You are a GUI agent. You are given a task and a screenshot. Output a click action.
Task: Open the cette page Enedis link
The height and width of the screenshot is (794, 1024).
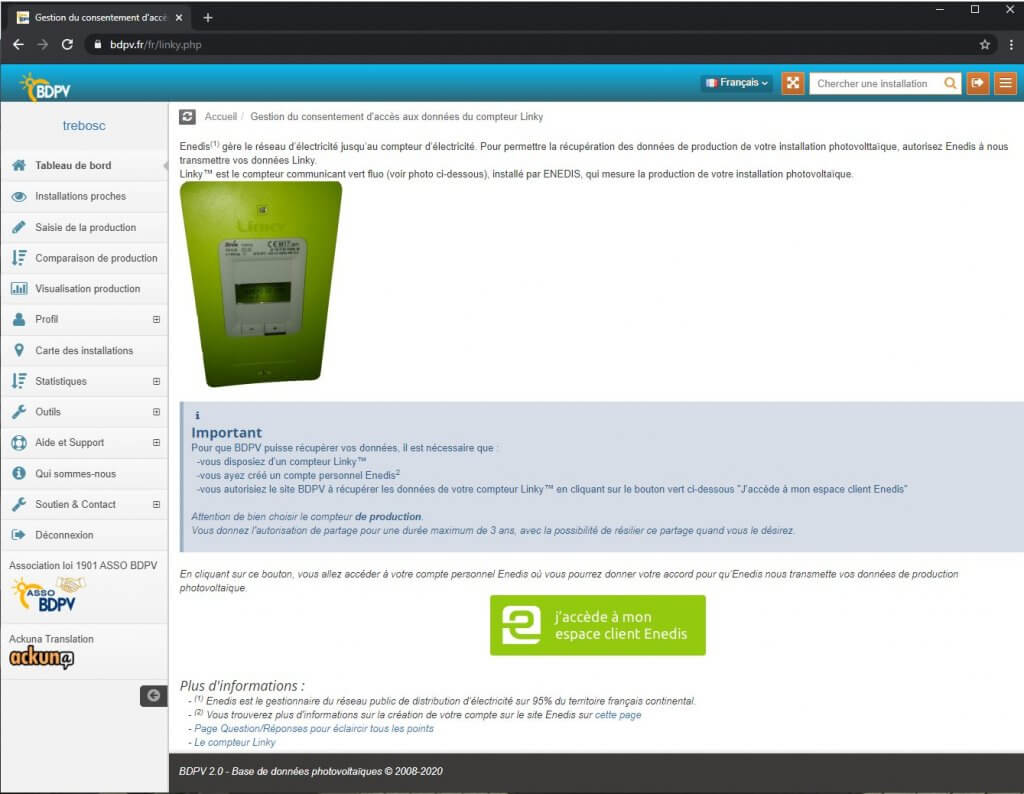tap(618, 715)
